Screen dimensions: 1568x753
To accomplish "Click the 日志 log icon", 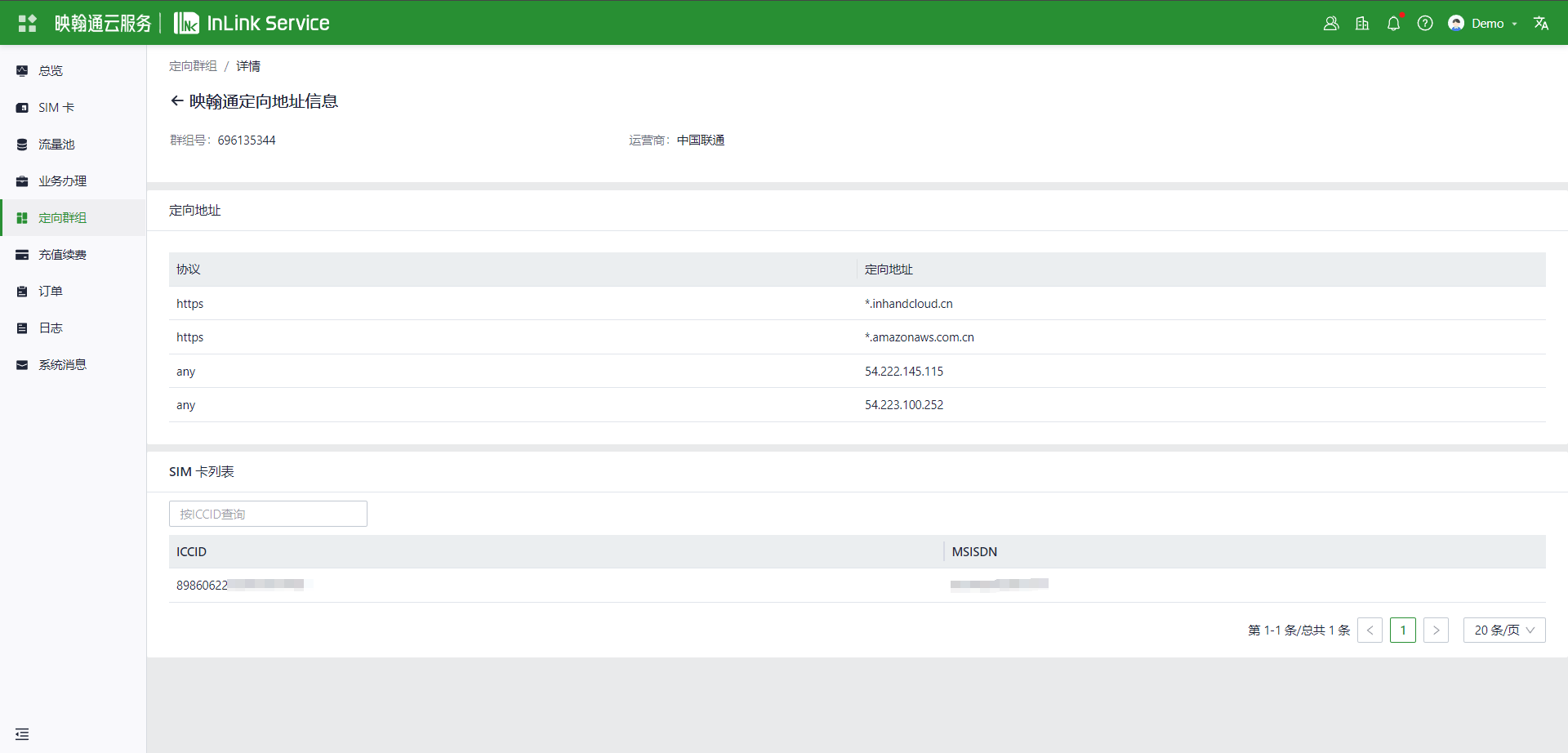I will click(22, 328).
